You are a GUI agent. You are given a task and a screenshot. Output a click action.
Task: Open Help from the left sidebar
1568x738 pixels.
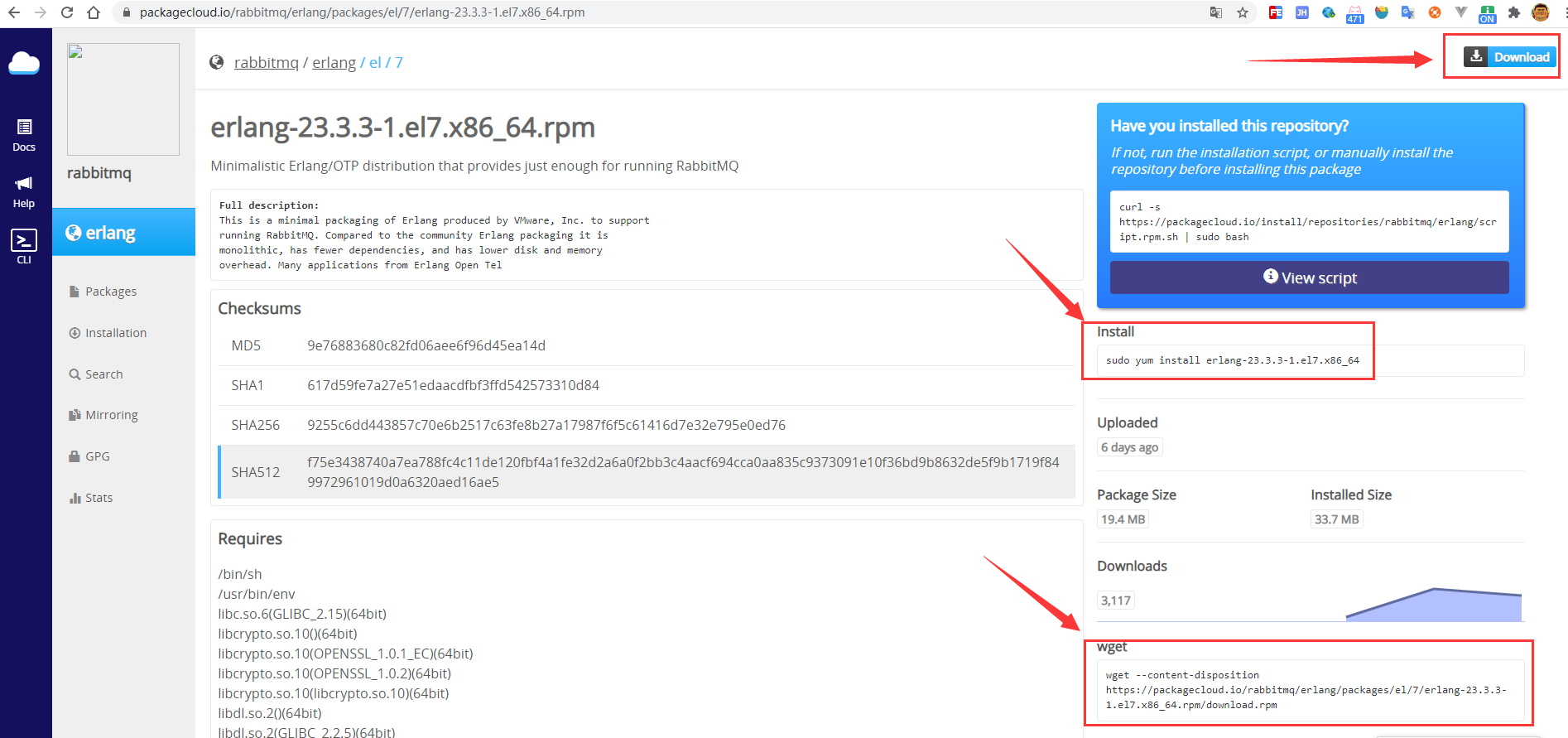point(24,192)
